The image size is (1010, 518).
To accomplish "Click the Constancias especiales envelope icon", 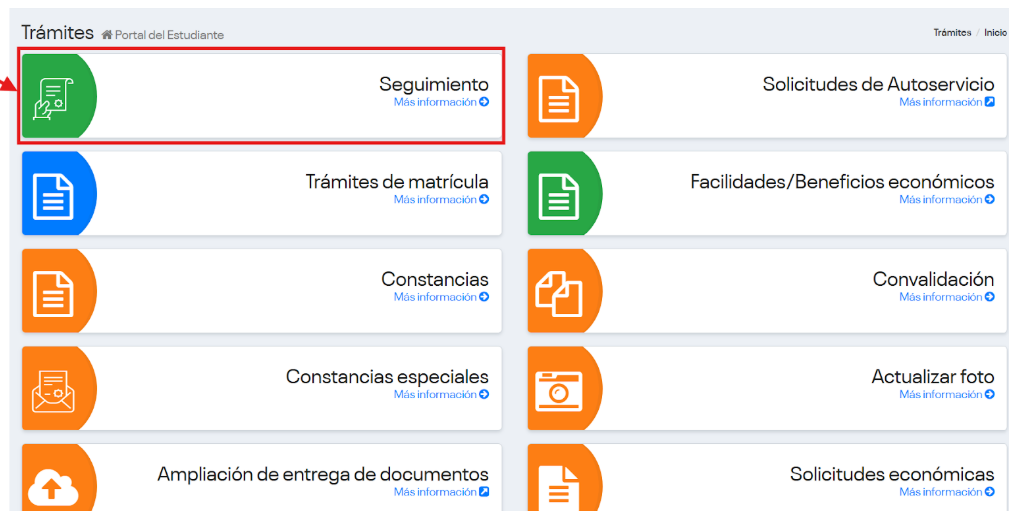I will pyautogui.click(x=52, y=389).
